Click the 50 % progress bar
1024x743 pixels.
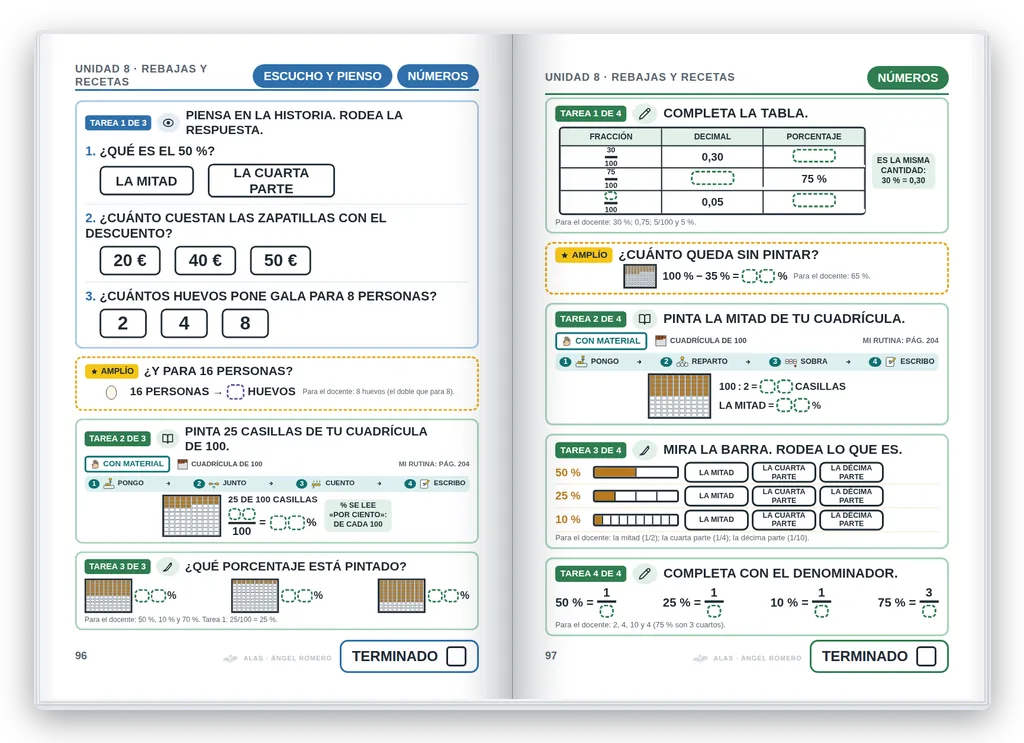(x=635, y=472)
